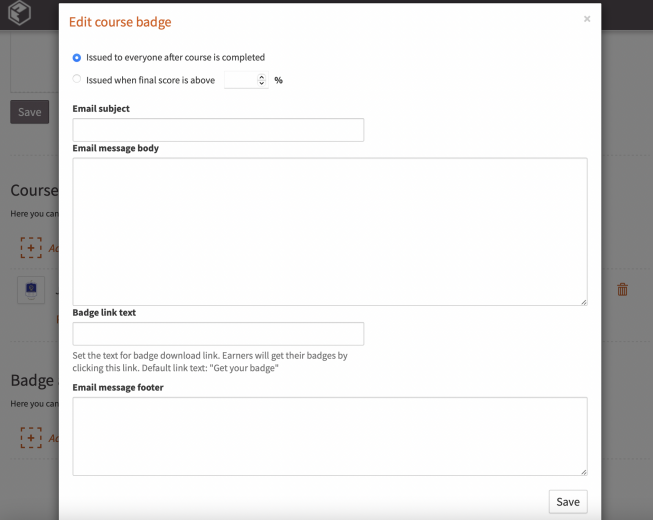Image resolution: width=653 pixels, height=520 pixels.
Task: Click the orange trash delete icon
Action: tap(623, 289)
